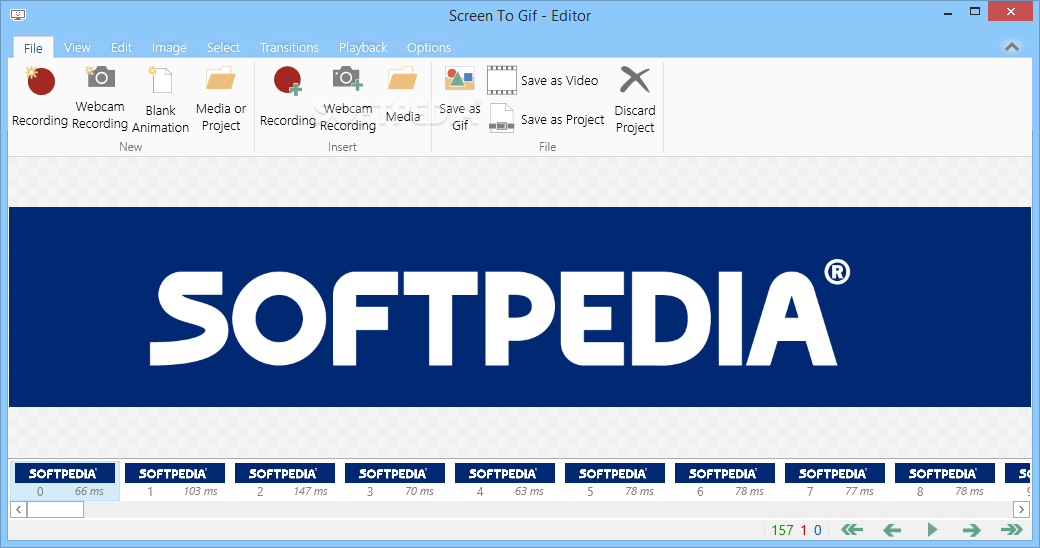Jump to the last frame
The image size is (1040, 548).
1012,529
